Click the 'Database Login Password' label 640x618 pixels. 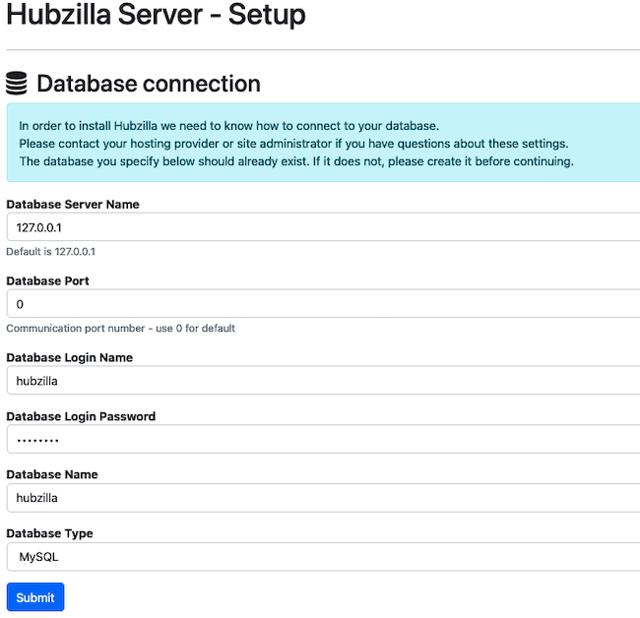(x=81, y=416)
